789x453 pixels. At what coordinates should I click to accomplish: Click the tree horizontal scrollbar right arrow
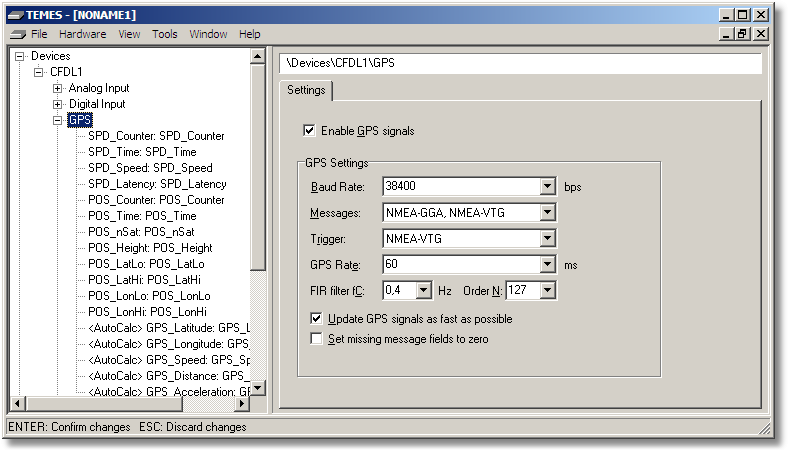pyautogui.click(x=242, y=403)
